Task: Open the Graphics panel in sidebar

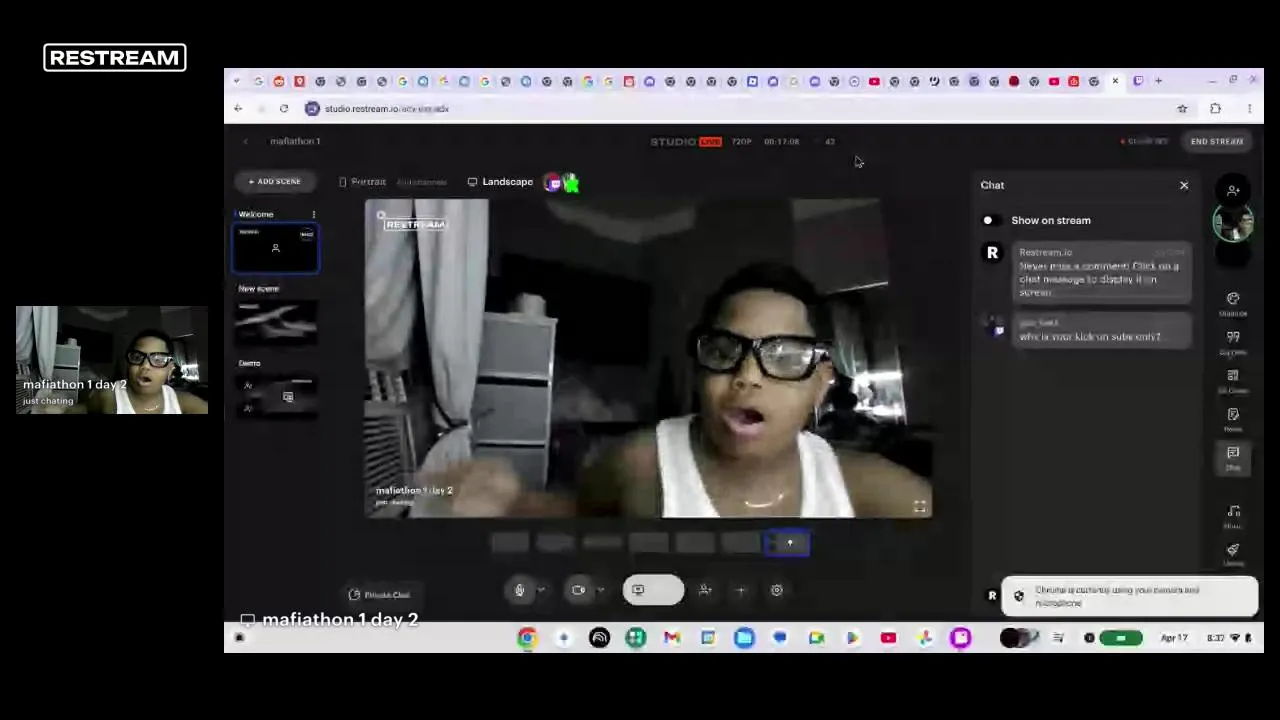Action: coord(1233,304)
